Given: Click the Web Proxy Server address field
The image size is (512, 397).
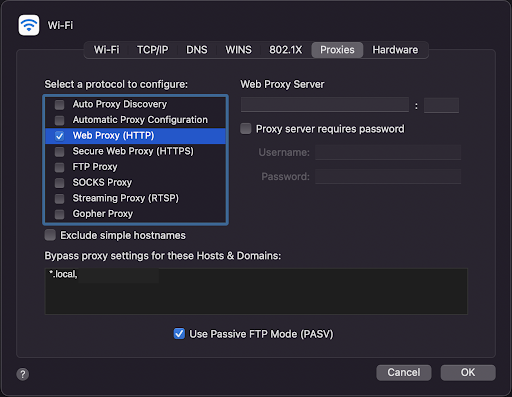Looking at the screenshot, I should pyautogui.click(x=325, y=105).
